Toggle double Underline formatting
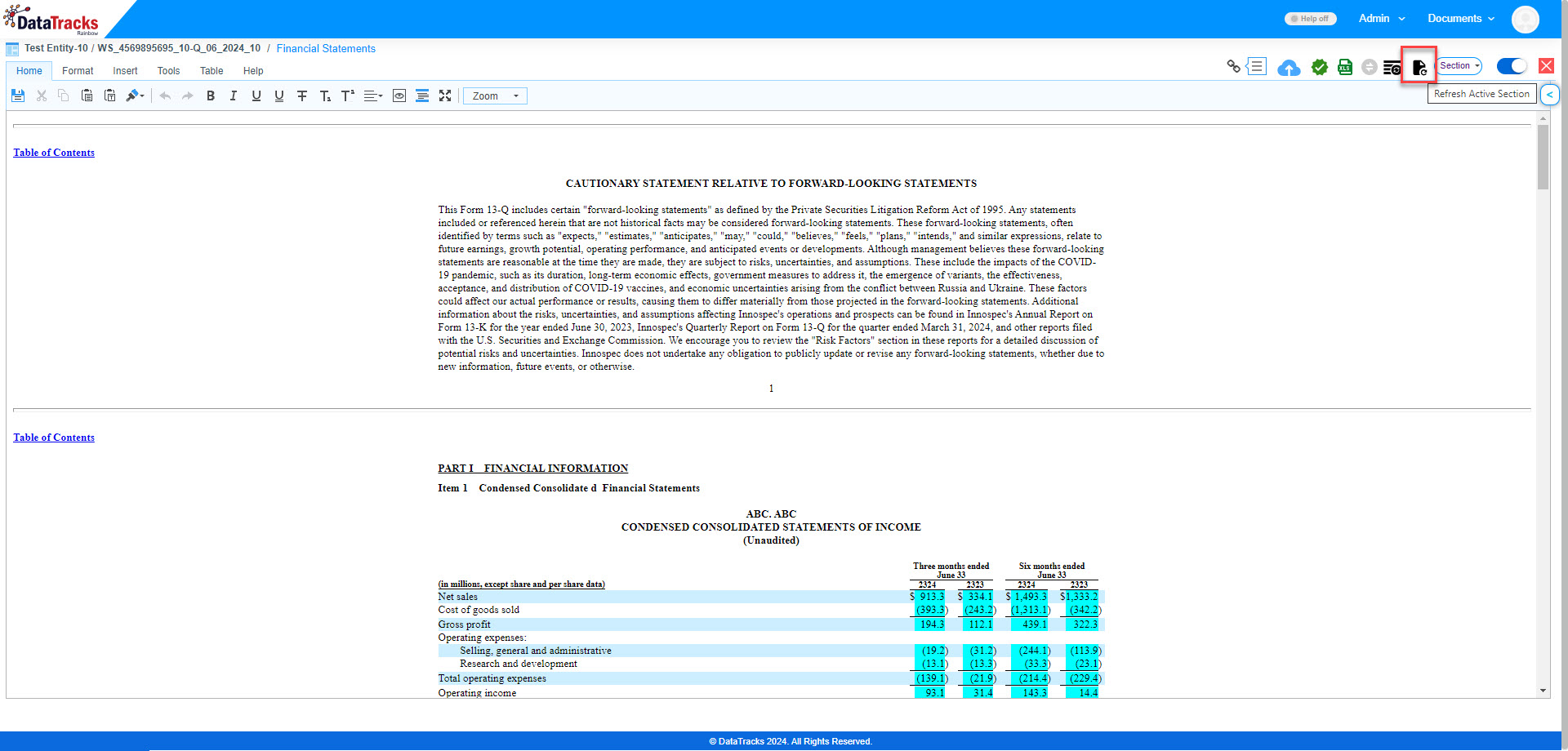Screen dimensions: 1568x751 279,96
